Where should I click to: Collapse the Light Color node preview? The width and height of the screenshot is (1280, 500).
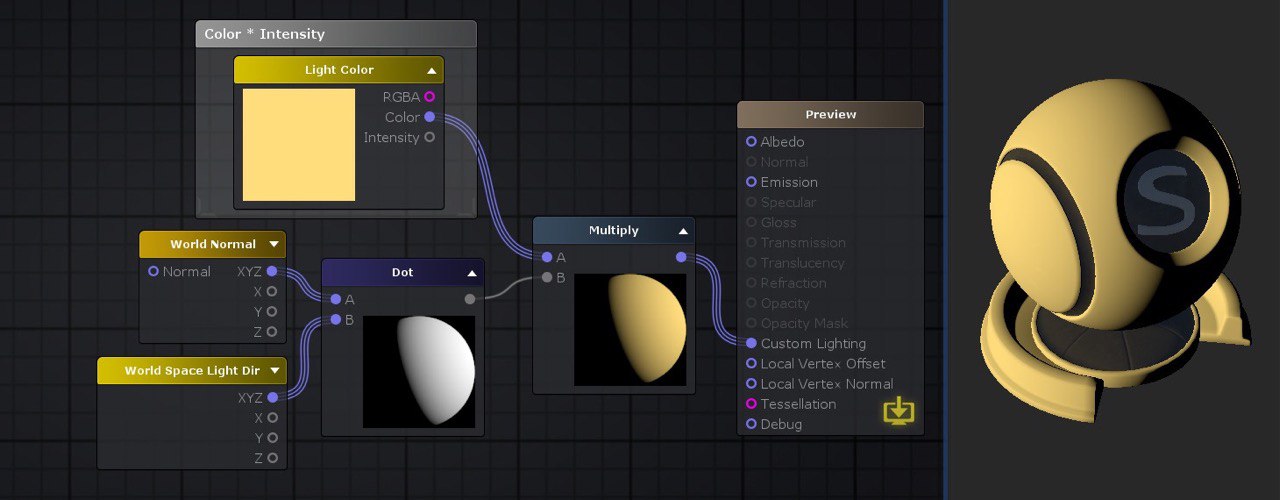[431, 71]
